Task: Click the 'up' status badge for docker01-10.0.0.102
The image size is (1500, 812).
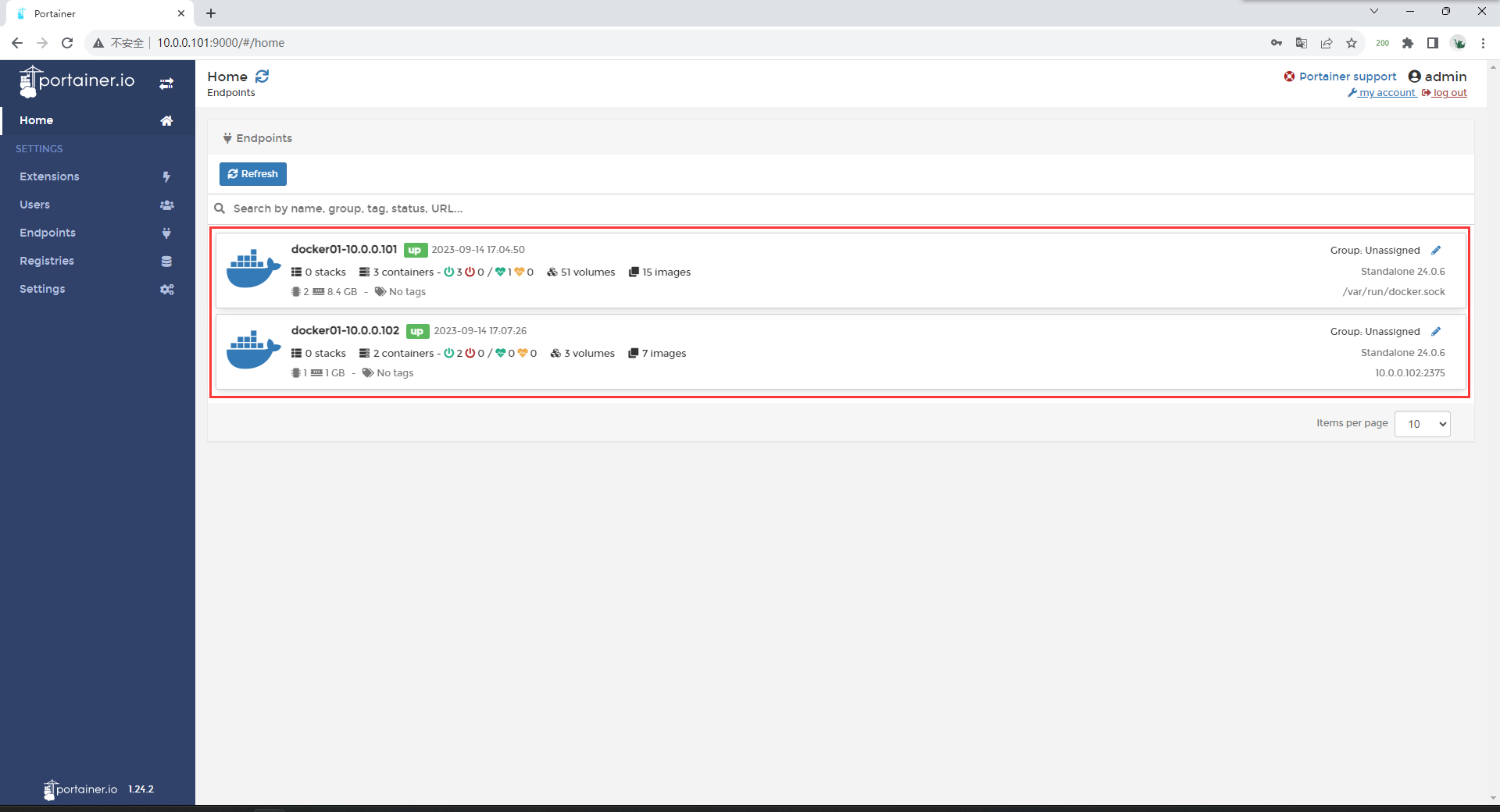Action: 417,331
